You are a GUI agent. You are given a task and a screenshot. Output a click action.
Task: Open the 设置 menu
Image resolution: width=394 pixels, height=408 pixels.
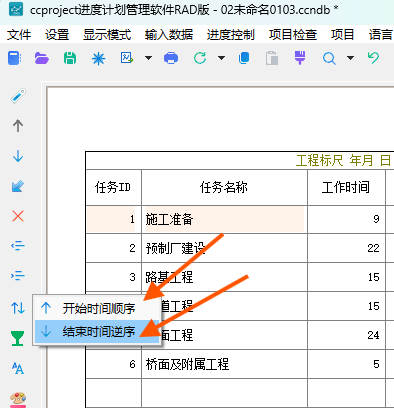coord(57,35)
